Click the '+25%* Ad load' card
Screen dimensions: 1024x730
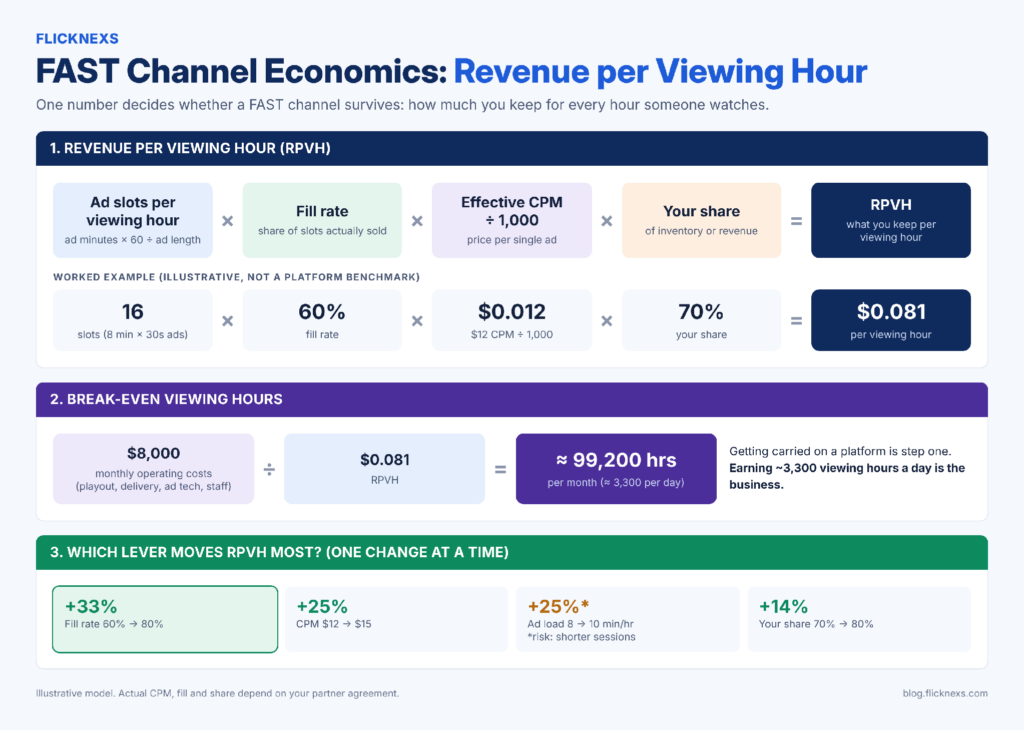[x=628, y=619]
